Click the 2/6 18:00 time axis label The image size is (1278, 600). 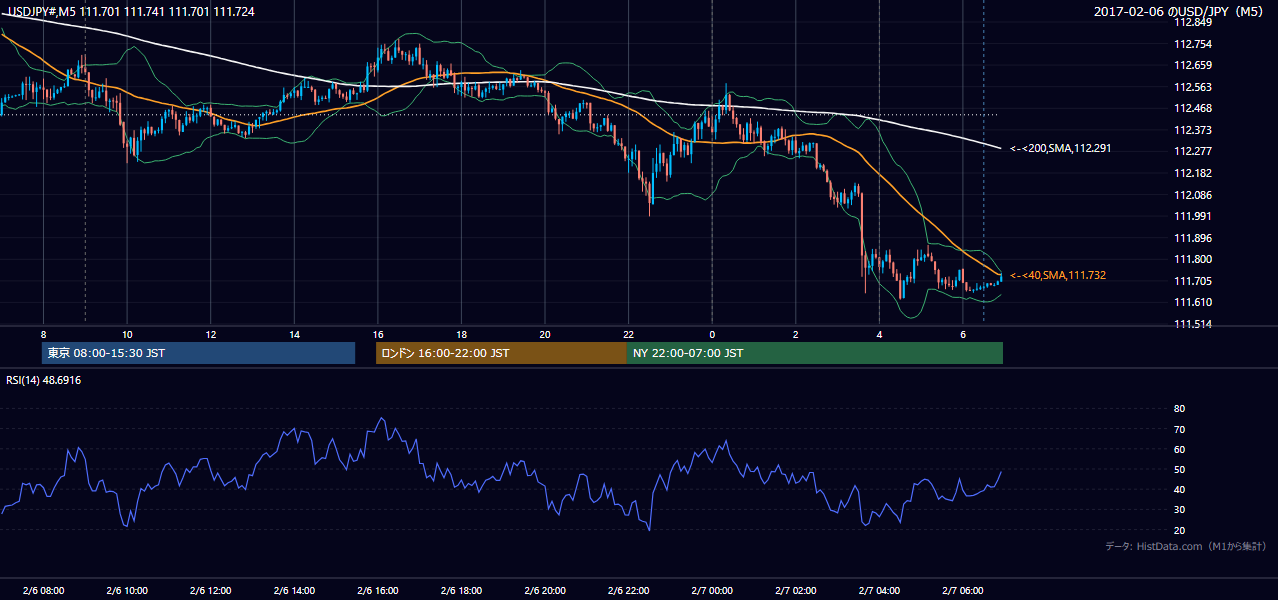tap(460, 591)
